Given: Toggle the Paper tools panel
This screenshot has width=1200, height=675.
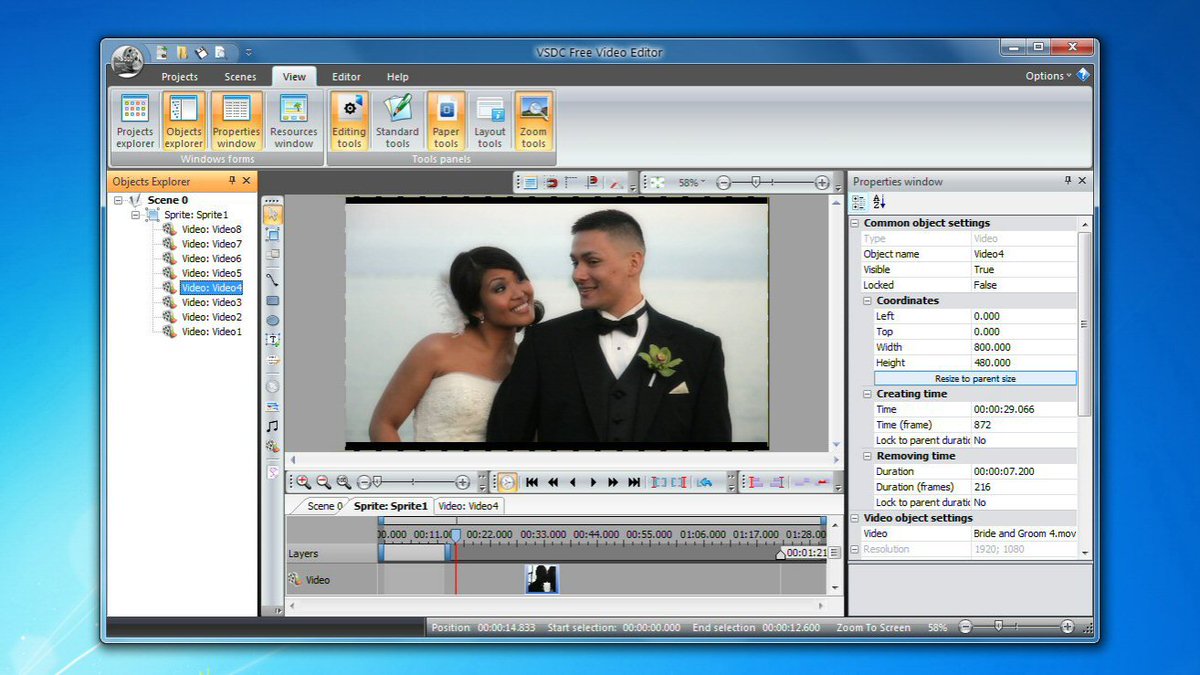Looking at the screenshot, I should [x=446, y=122].
